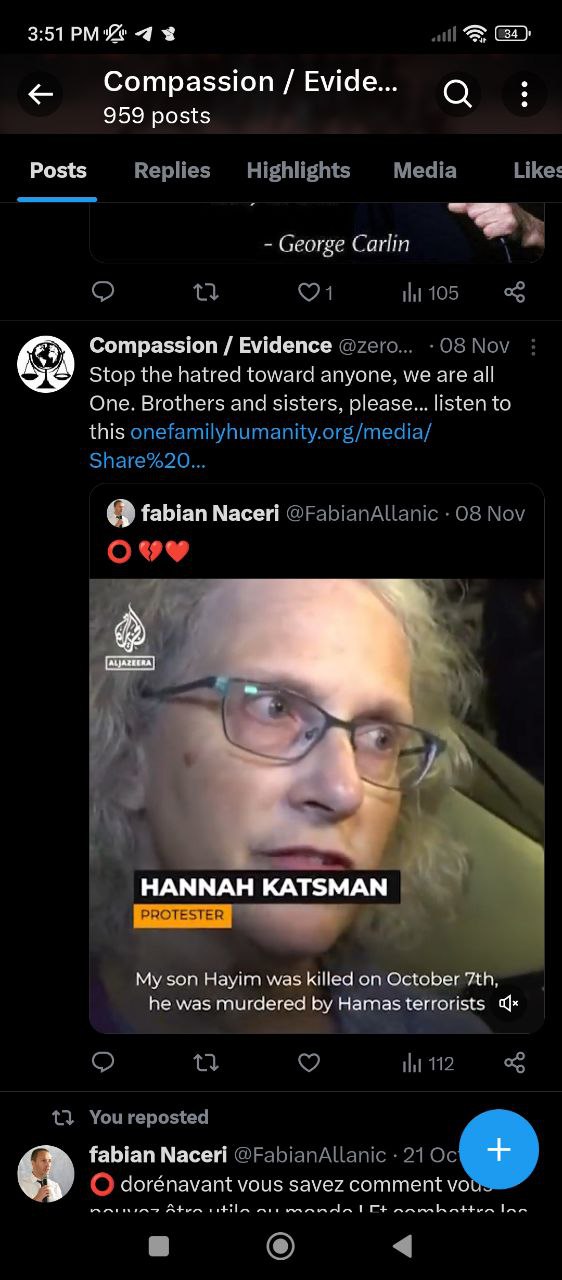Switch to the Replies tab
562x1280 pixels.
172,170
